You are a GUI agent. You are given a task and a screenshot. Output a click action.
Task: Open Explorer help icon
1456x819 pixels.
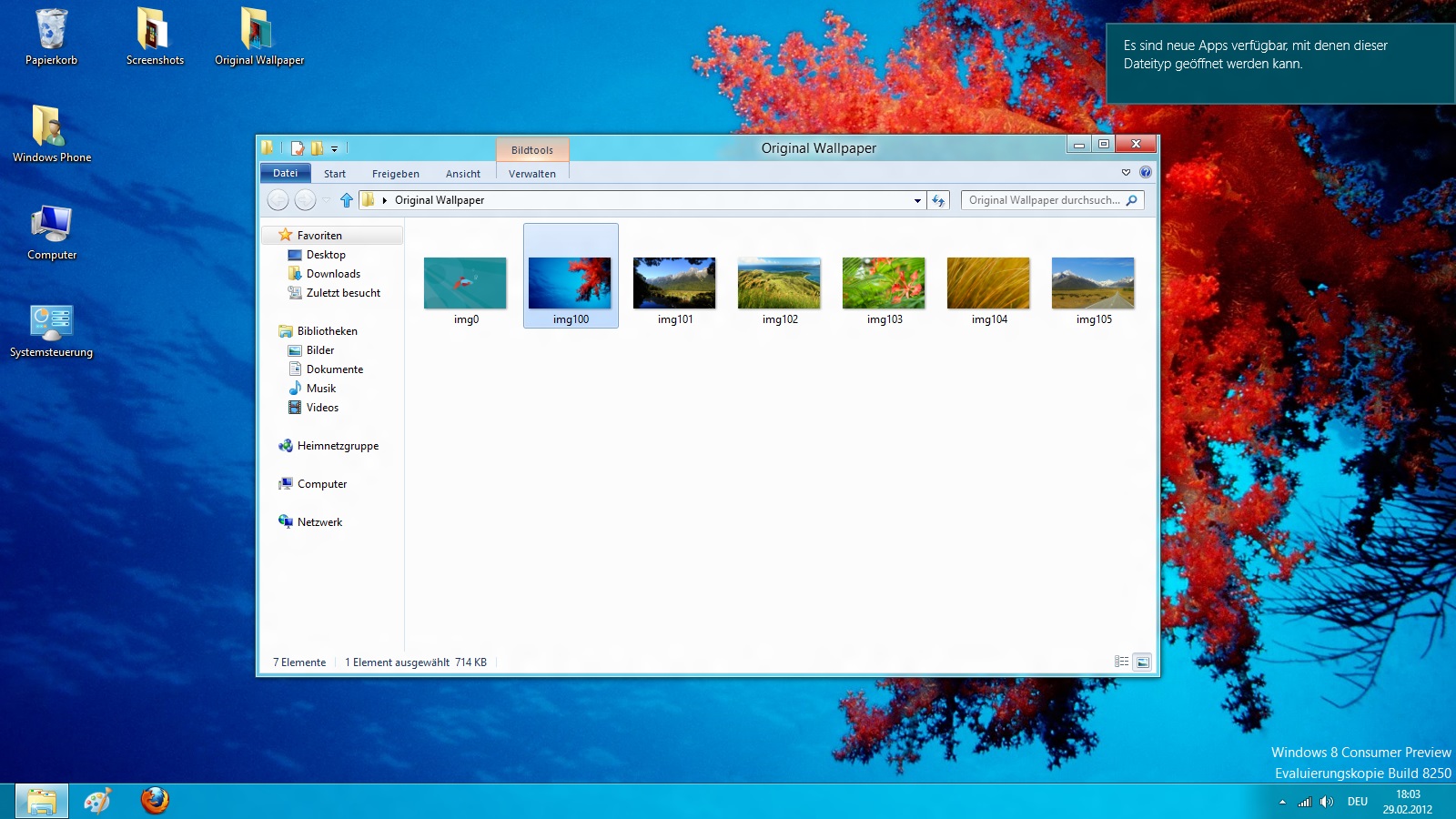point(1146,172)
